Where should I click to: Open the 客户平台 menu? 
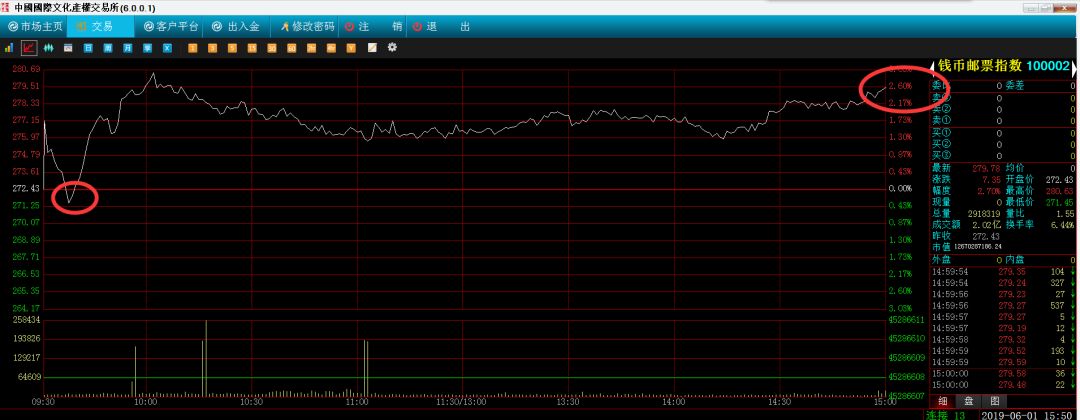pyautogui.click(x=171, y=27)
